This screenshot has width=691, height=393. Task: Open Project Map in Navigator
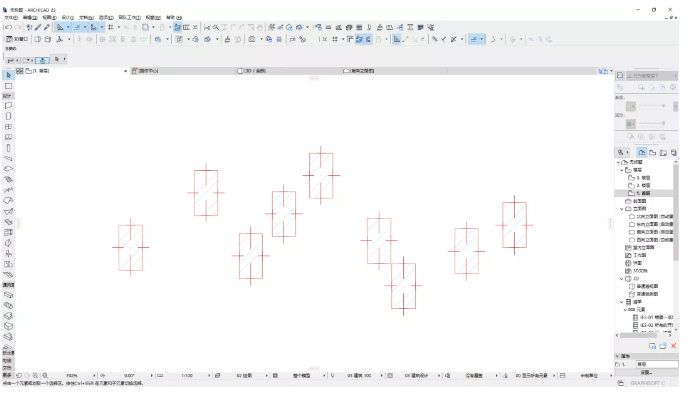coord(642,152)
